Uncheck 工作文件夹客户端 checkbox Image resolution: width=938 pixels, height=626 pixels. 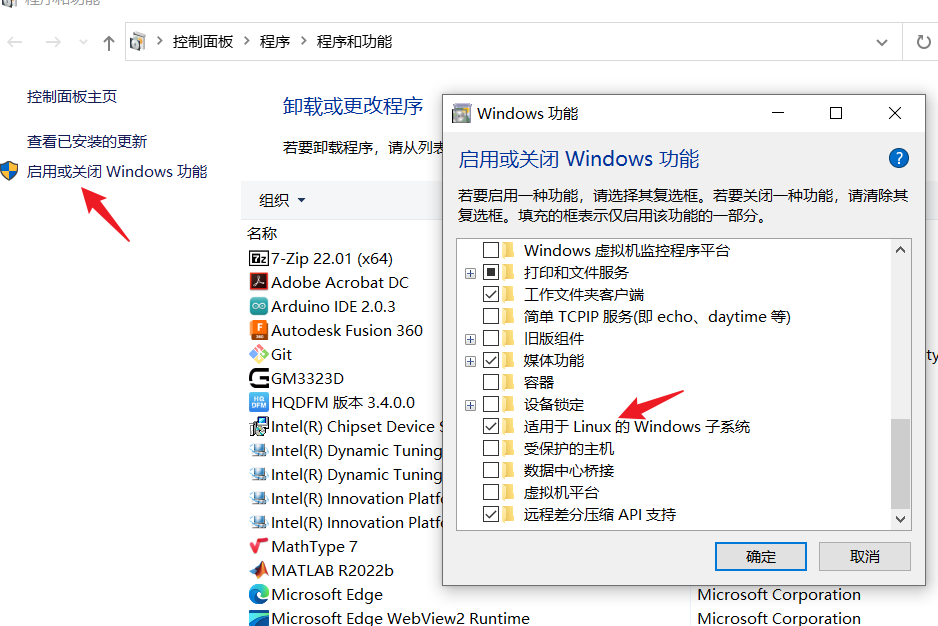tap(491, 294)
